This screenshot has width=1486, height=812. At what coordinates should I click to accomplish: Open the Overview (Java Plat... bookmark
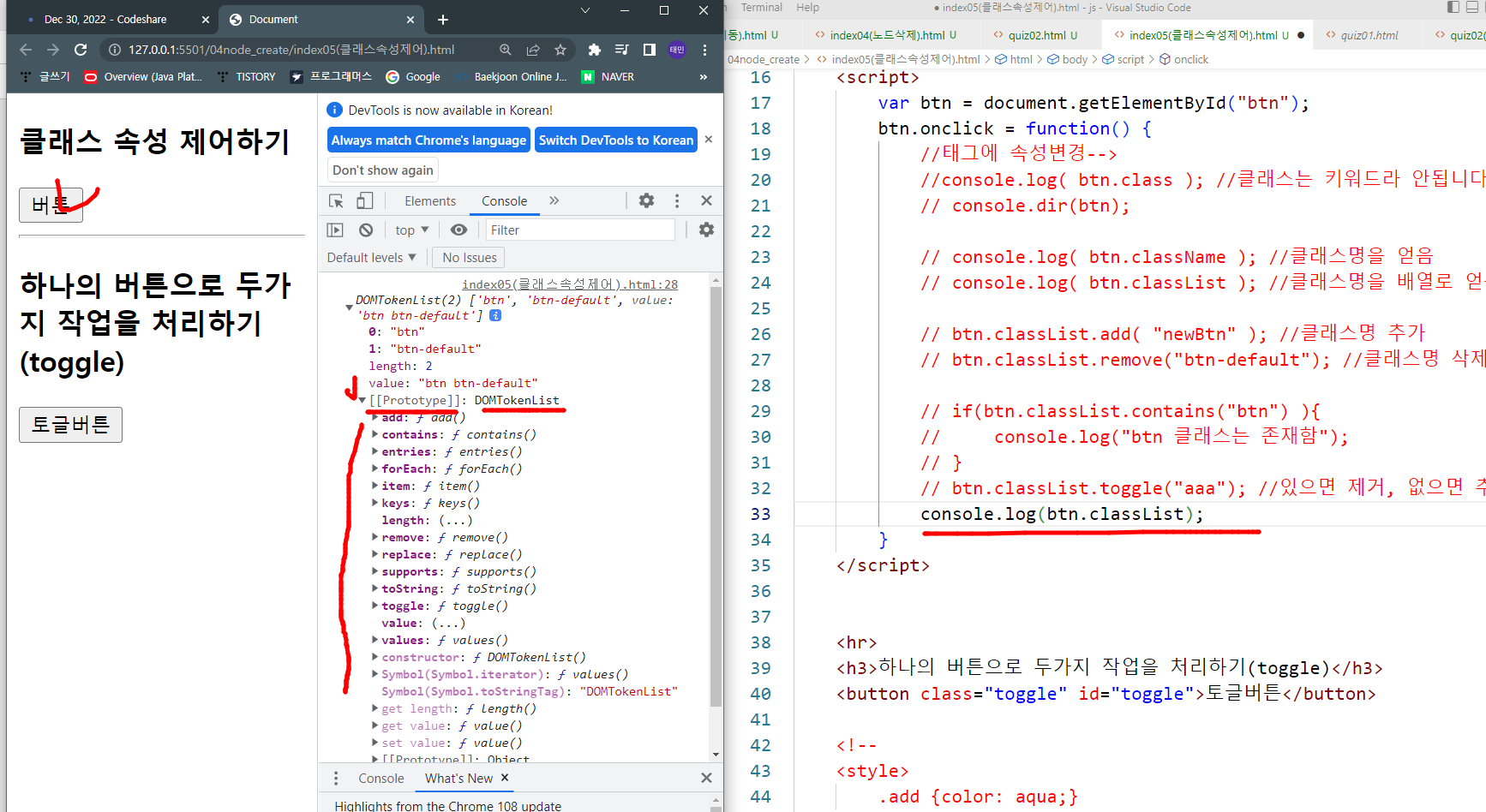[x=143, y=77]
